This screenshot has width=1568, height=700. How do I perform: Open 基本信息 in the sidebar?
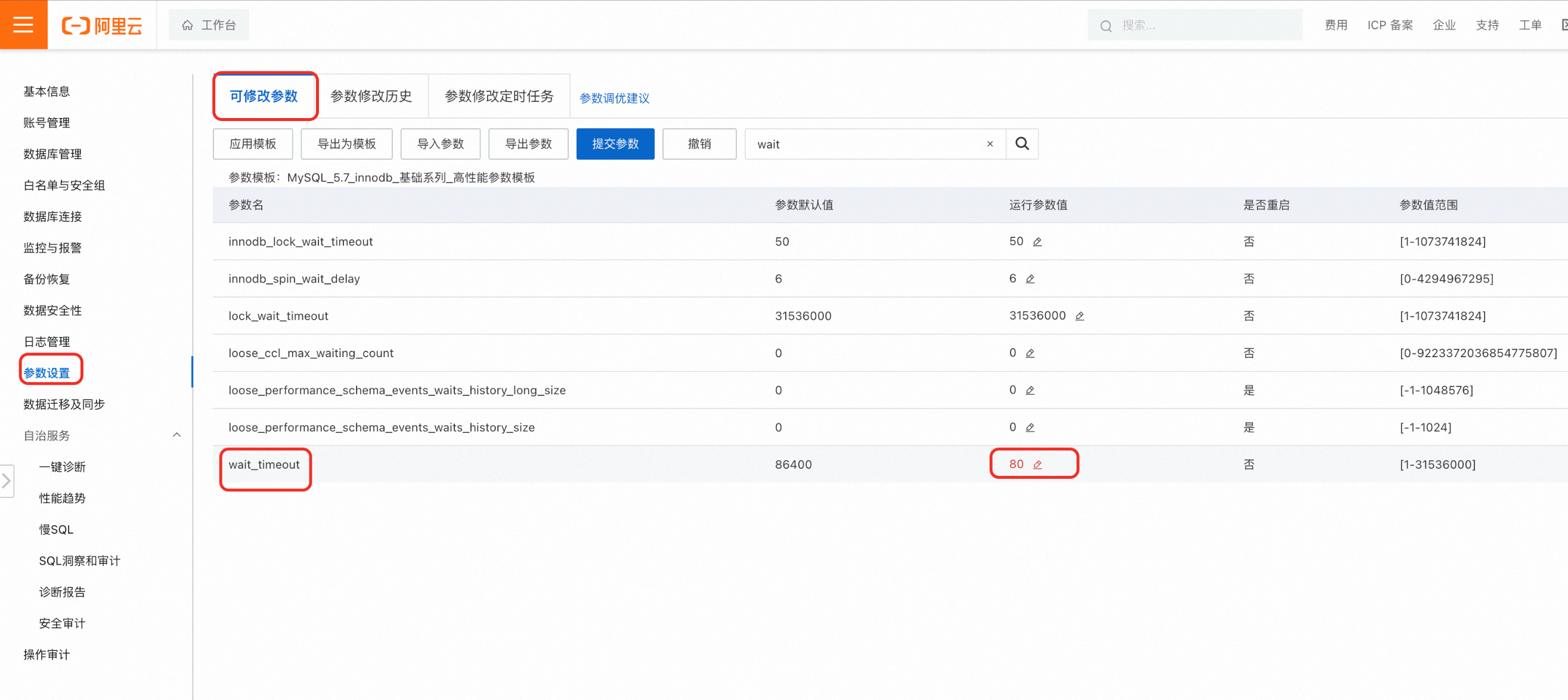point(47,91)
